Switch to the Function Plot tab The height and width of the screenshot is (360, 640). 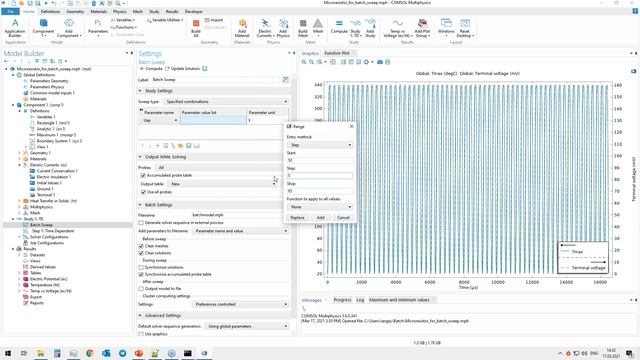click(x=337, y=53)
